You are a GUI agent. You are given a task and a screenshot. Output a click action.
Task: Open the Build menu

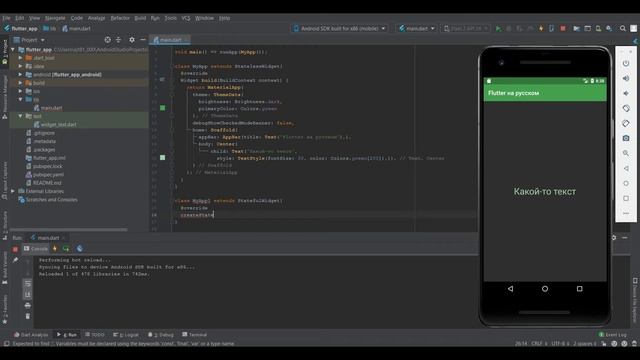140,18
